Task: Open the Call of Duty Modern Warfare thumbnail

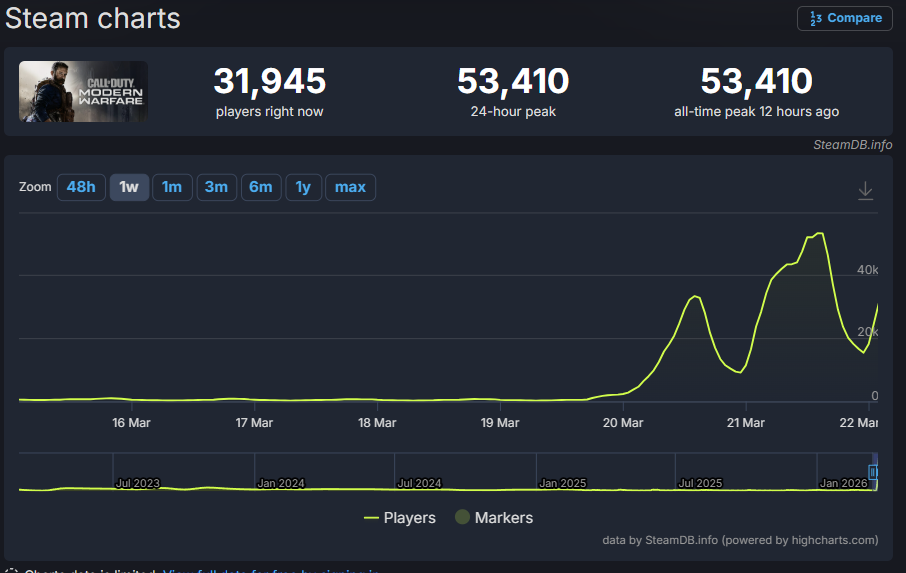Action: (83, 91)
